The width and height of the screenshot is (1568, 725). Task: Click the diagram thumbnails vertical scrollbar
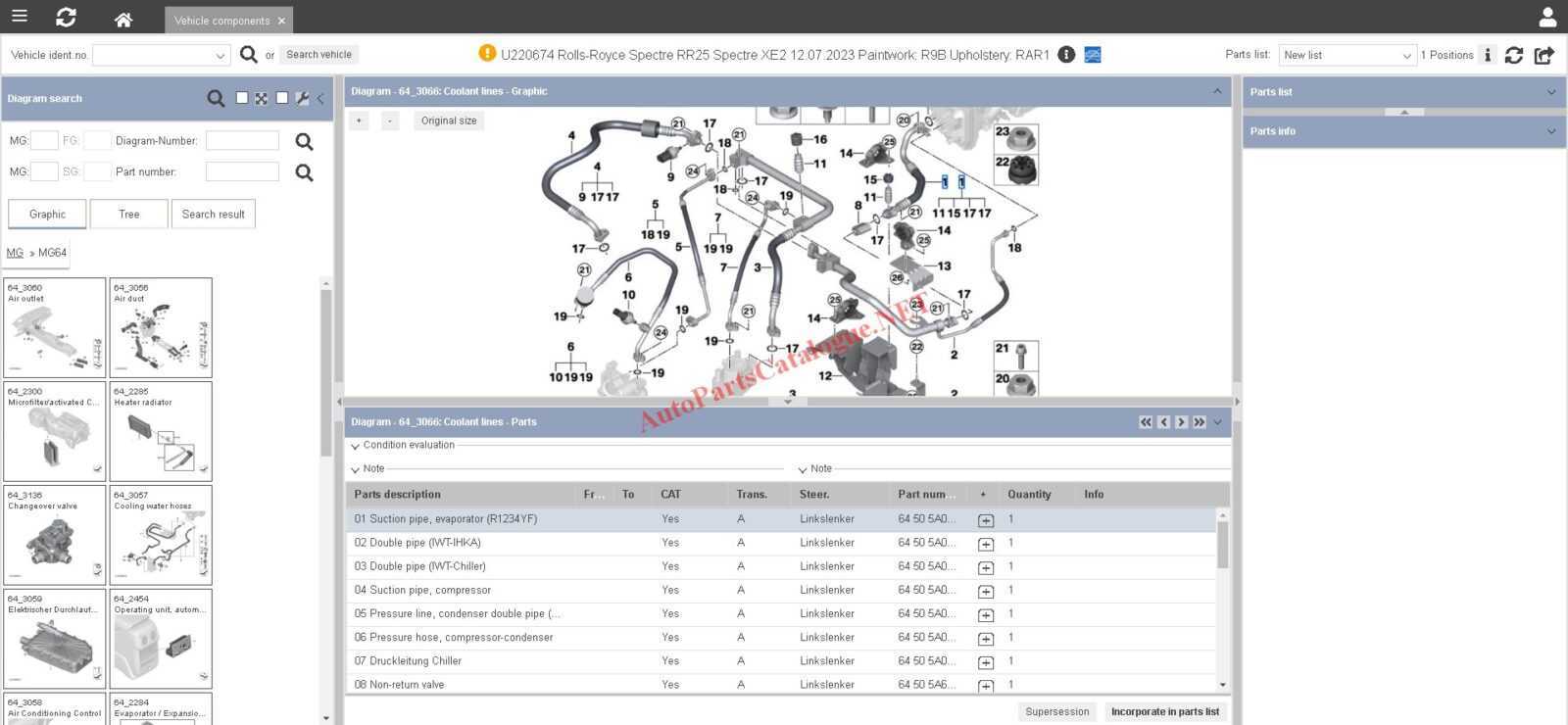pos(326,372)
